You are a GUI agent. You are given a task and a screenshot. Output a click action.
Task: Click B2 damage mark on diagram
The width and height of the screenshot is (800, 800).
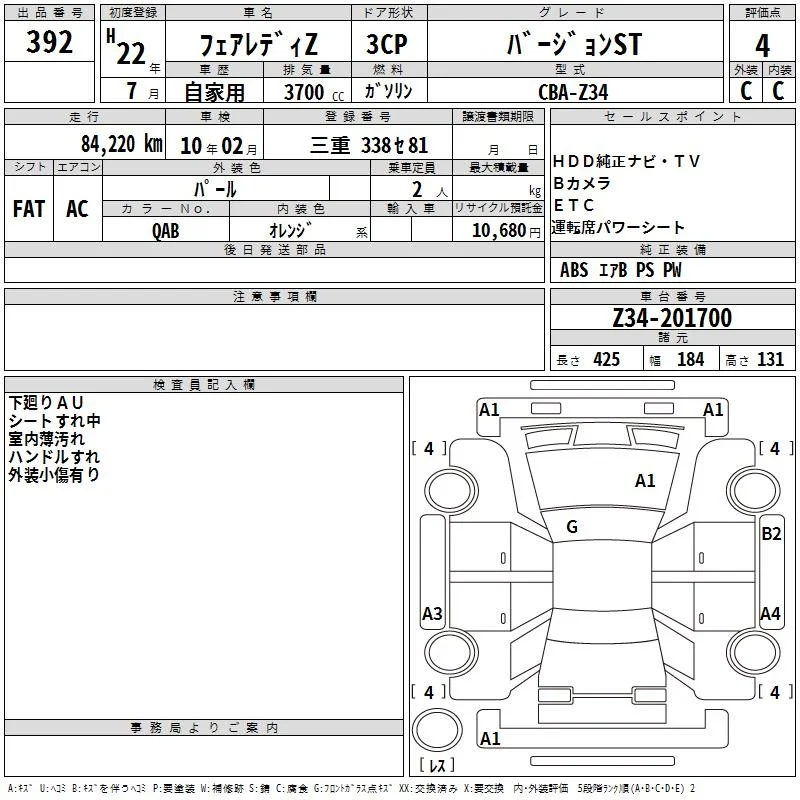(x=771, y=534)
